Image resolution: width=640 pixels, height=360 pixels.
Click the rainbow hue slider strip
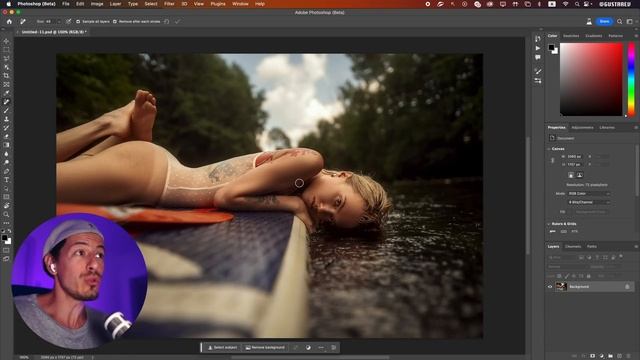point(631,79)
